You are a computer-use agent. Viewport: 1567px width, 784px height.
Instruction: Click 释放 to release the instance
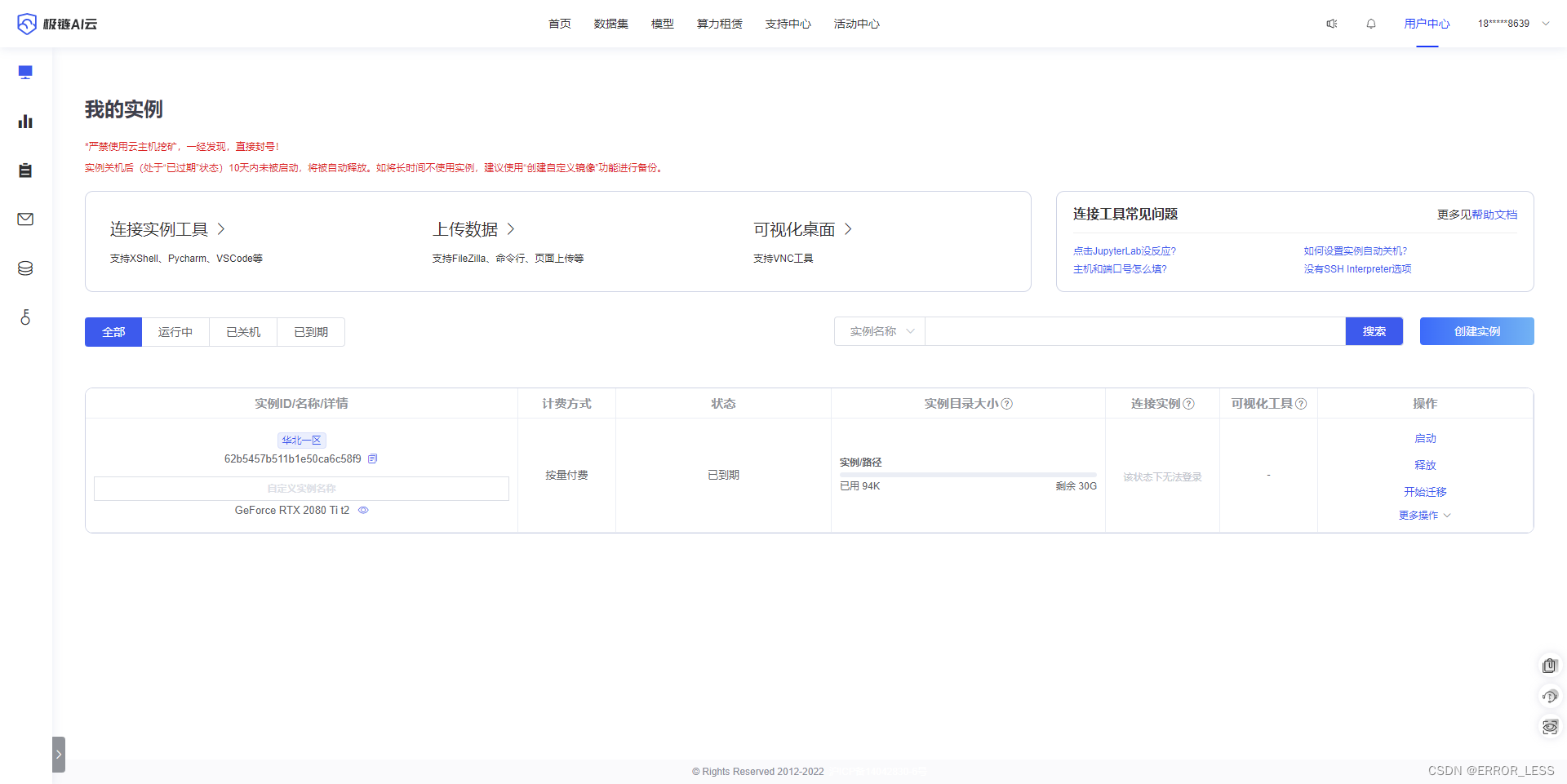[1425, 465]
